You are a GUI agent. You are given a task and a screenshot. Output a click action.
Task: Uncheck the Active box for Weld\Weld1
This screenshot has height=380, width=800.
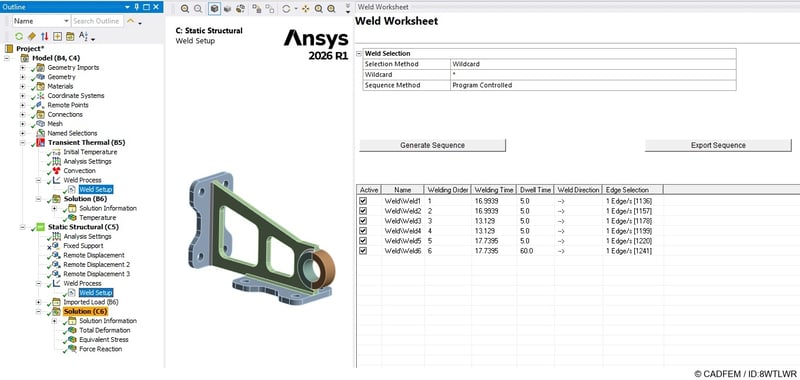pos(363,201)
